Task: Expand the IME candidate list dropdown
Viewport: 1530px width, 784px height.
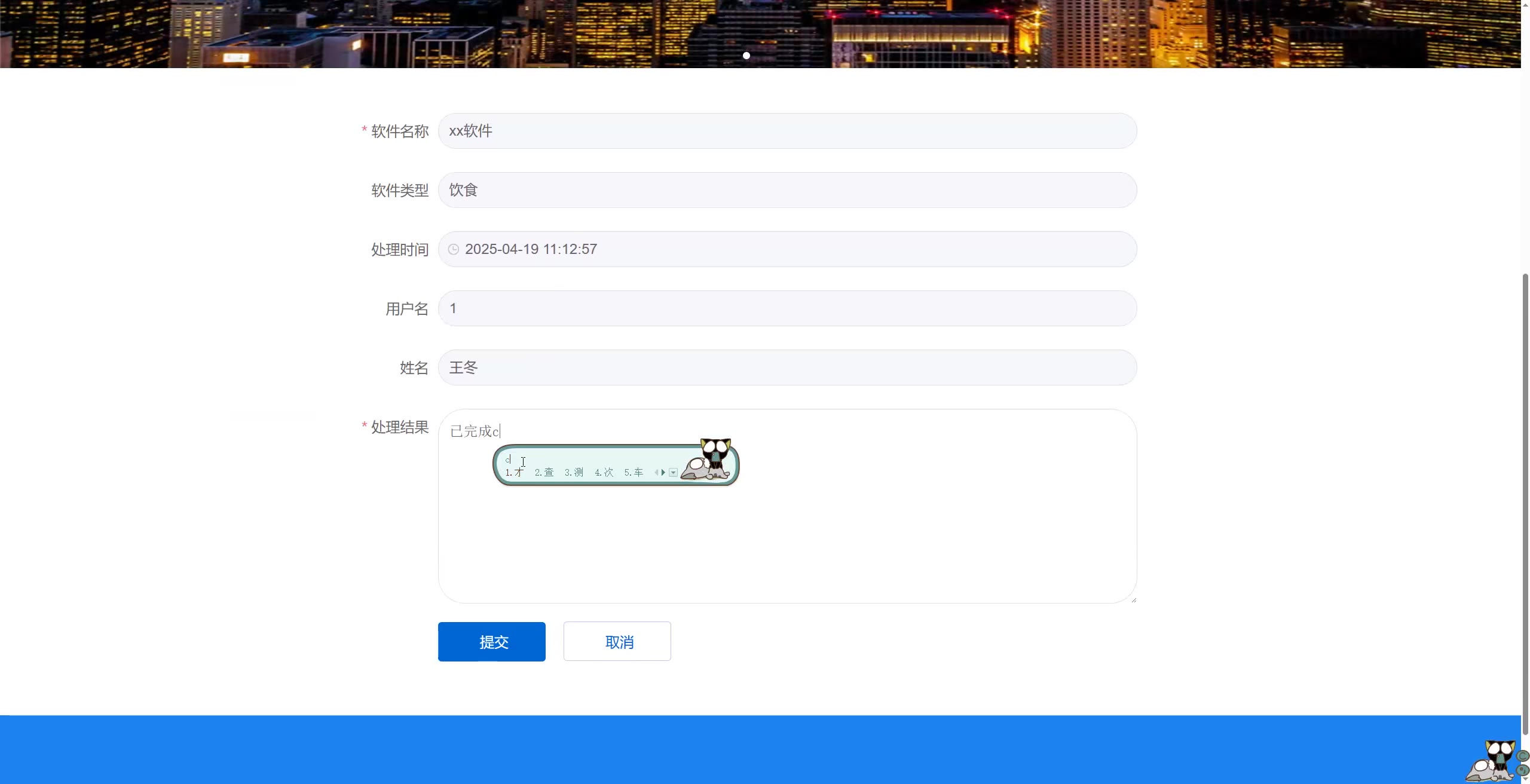Action: click(674, 473)
